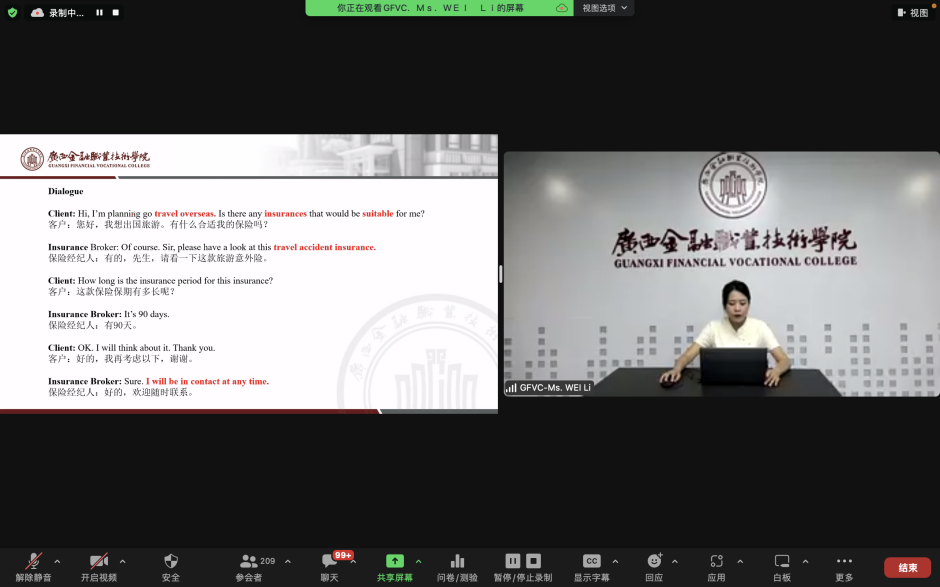Click the View (视图) button at top right
The height and width of the screenshot is (587, 940).
[x=913, y=13]
